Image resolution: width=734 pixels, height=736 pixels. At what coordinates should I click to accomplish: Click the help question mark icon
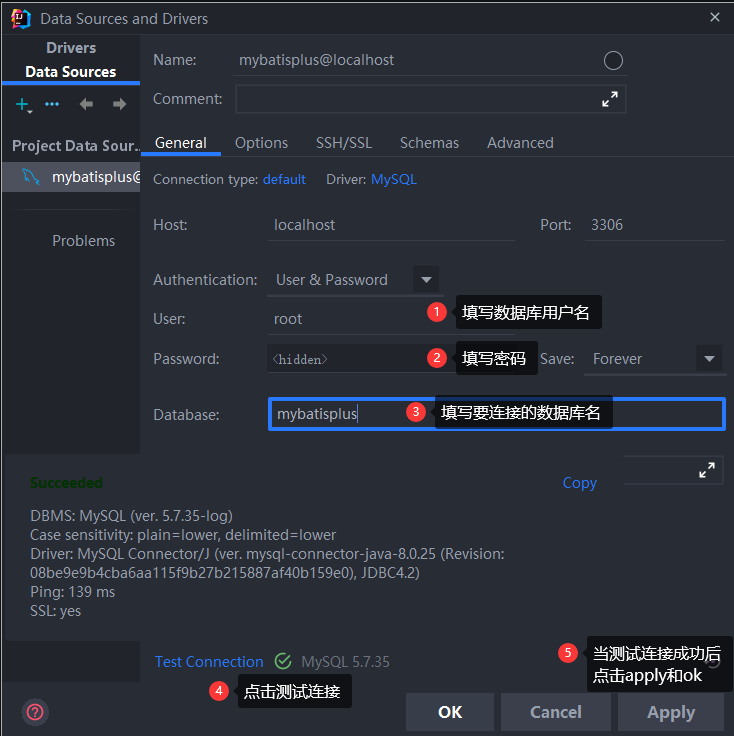point(35,712)
